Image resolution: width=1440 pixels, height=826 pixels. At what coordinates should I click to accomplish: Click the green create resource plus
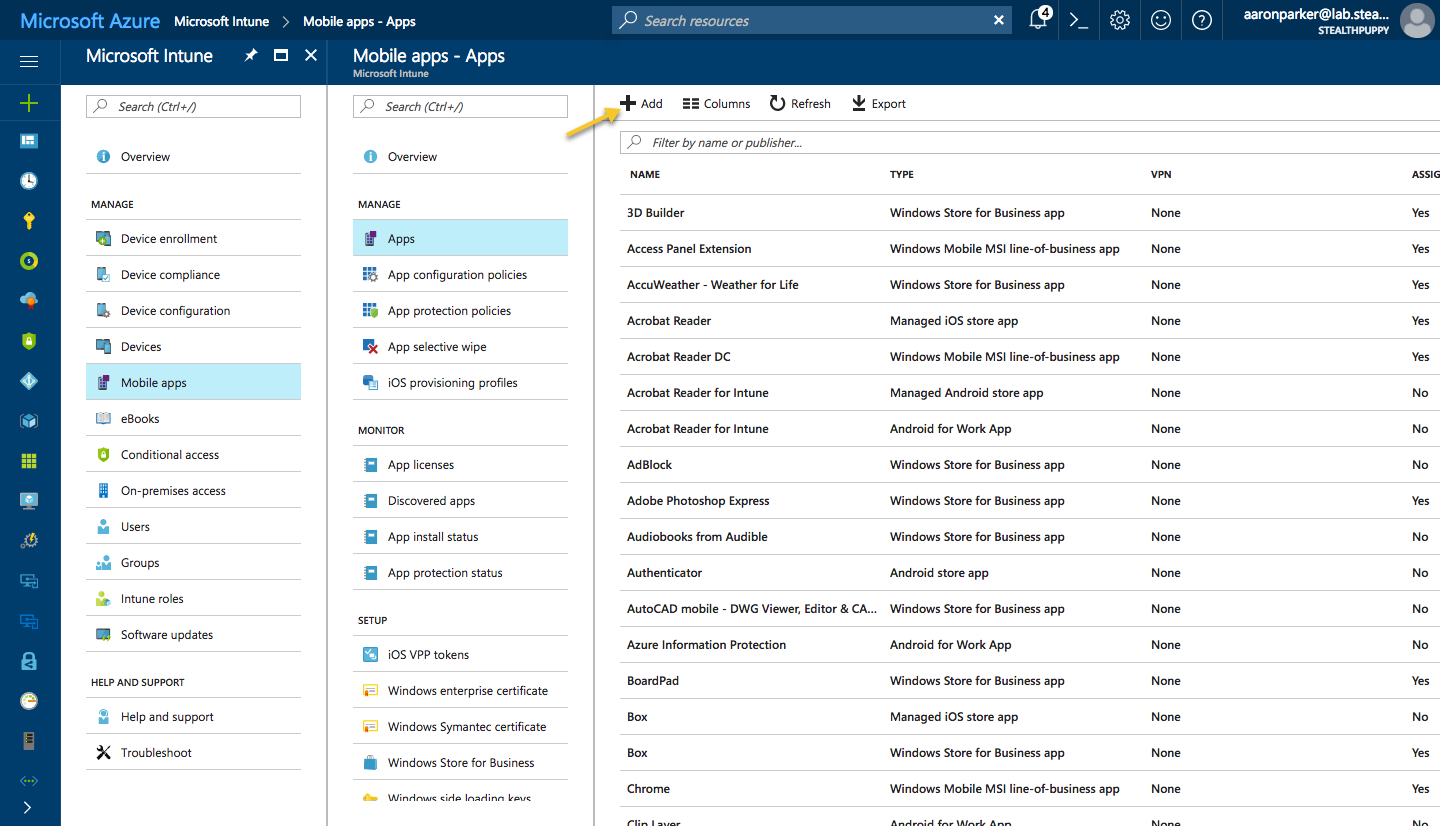click(x=29, y=103)
